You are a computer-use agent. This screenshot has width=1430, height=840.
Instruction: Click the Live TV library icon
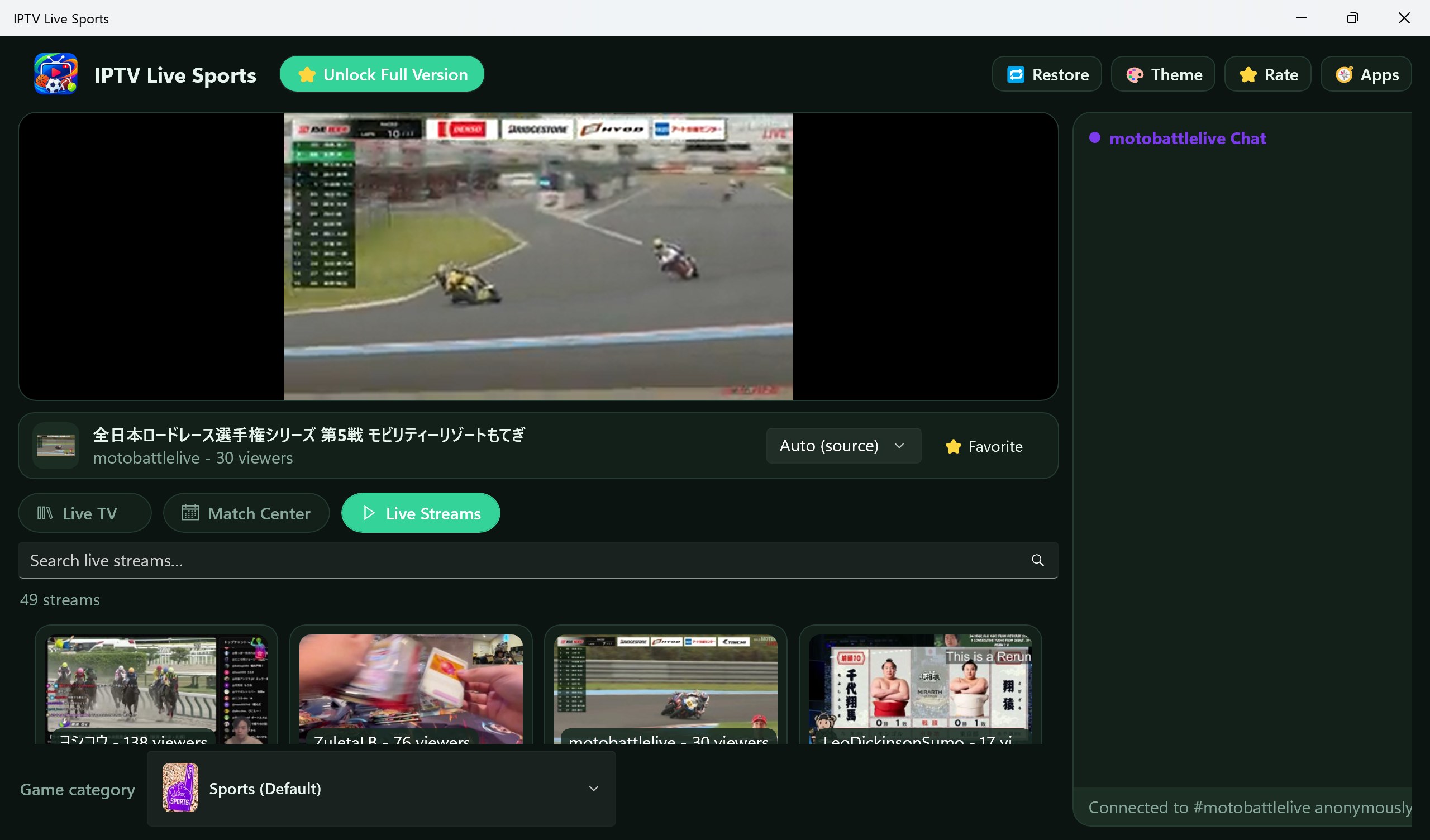45,513
